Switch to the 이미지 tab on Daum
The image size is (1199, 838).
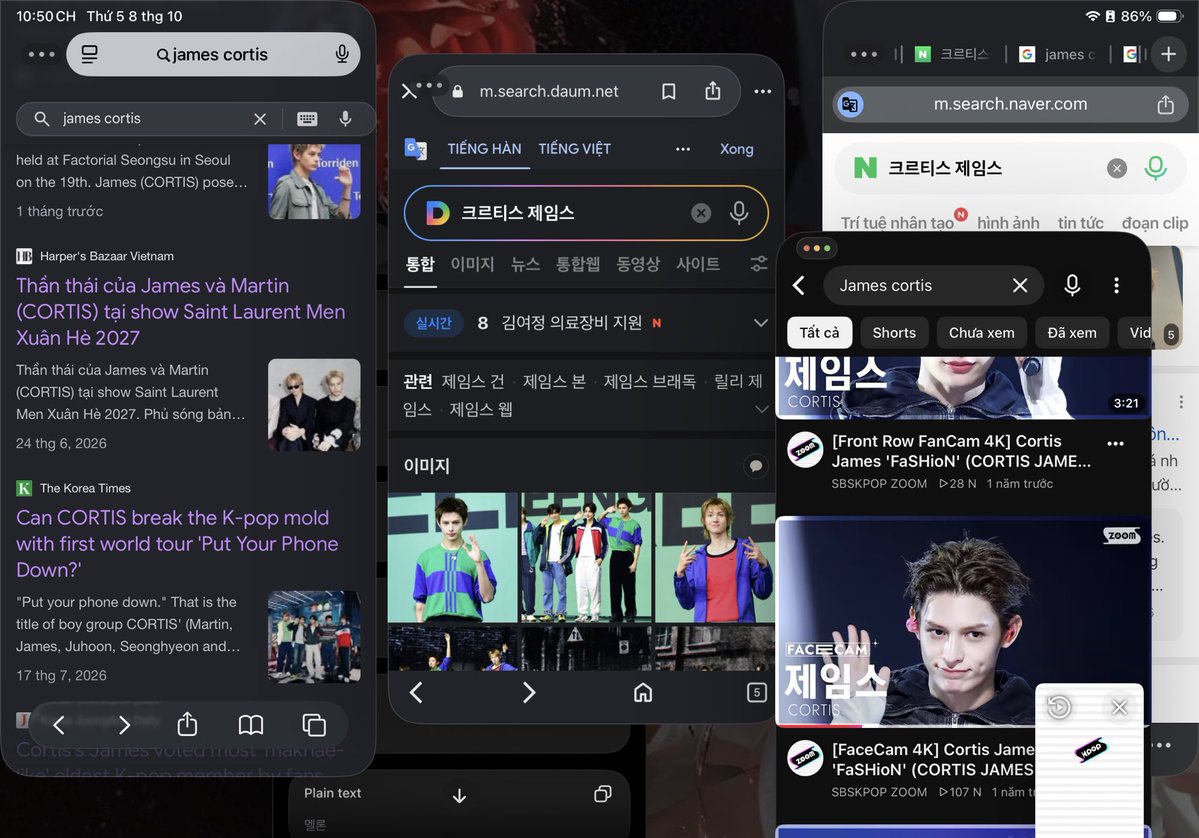472,265
